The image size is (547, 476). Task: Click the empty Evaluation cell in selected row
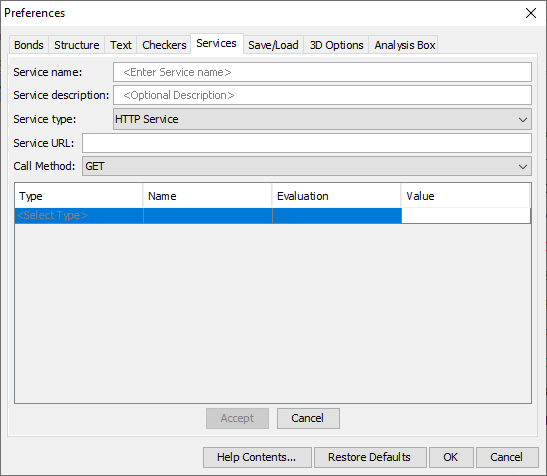pos(337,216)
